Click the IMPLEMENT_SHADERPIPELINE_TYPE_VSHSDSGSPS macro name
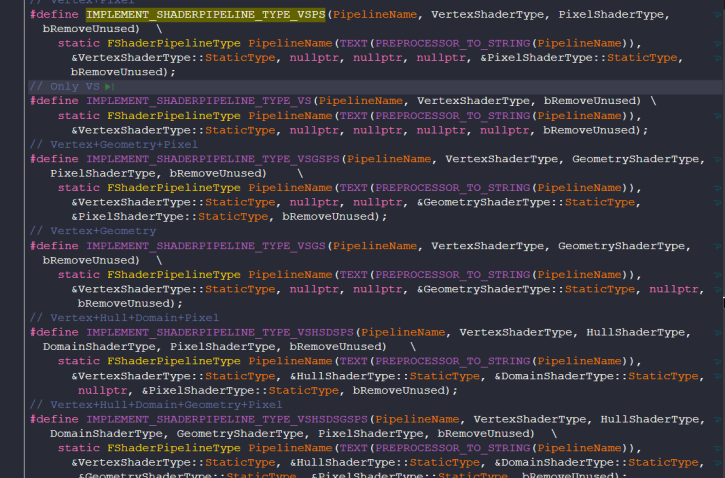 pyautogui.click(x=227, y=419)
